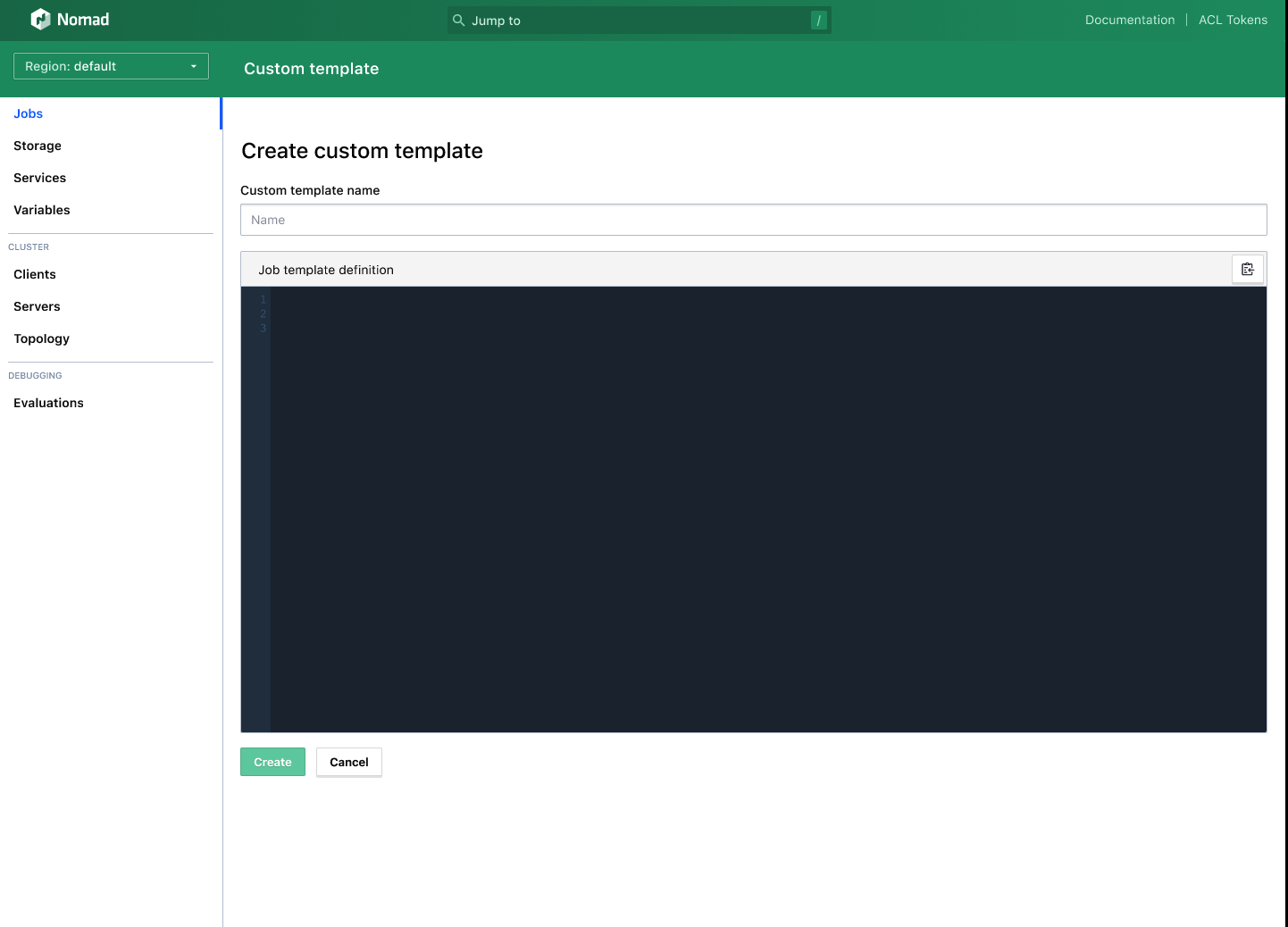Click the Nomad wordmark to go home
This screenshot has height=927, width=1288.
83,20
